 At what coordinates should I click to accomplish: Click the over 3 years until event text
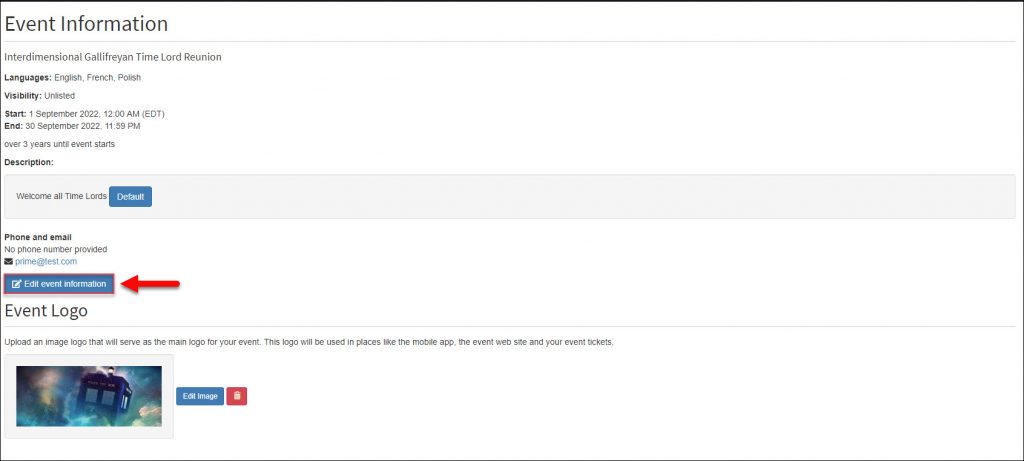click(x=59, y=144)
